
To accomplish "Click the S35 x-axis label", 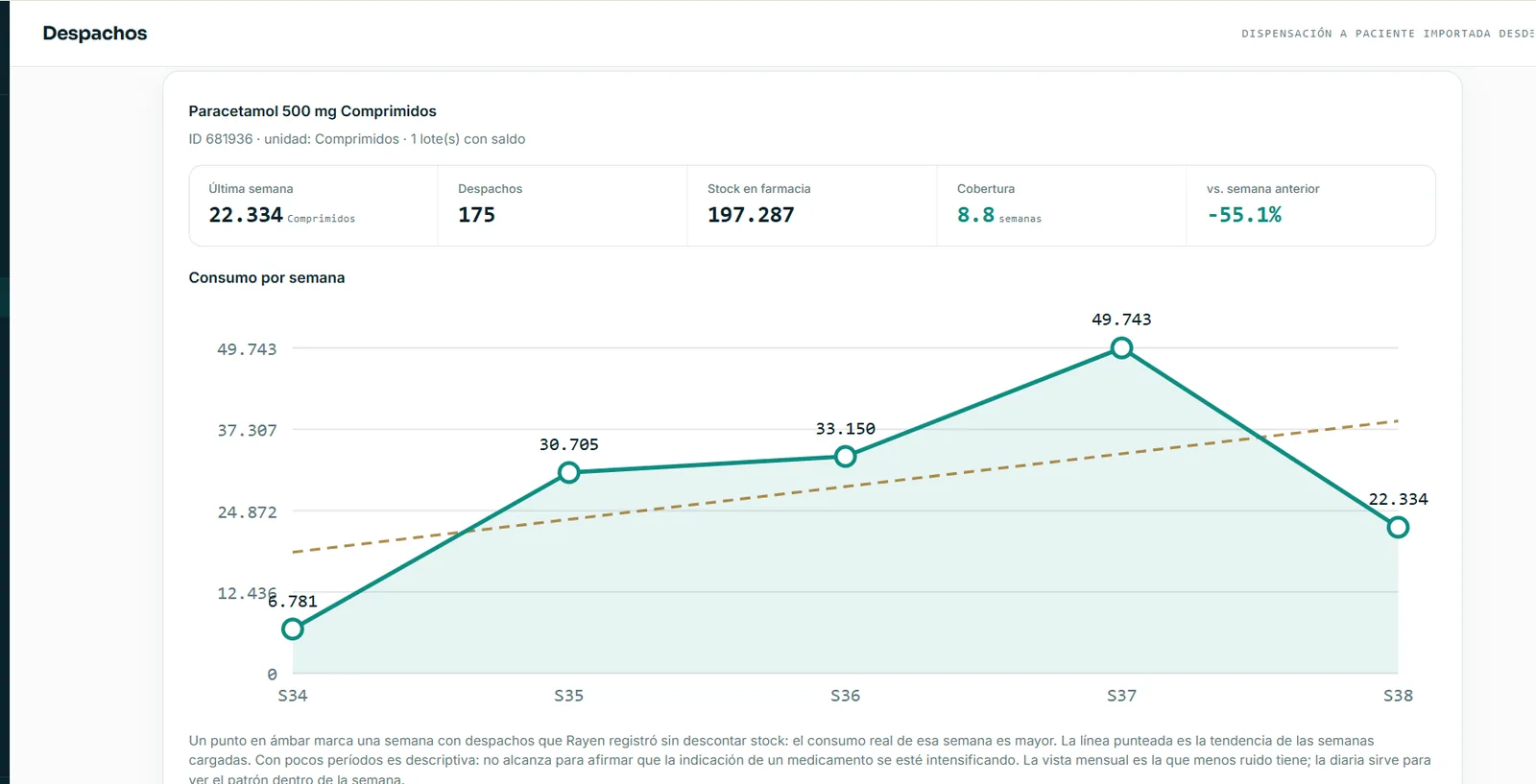I will click(x=569, y=696).
